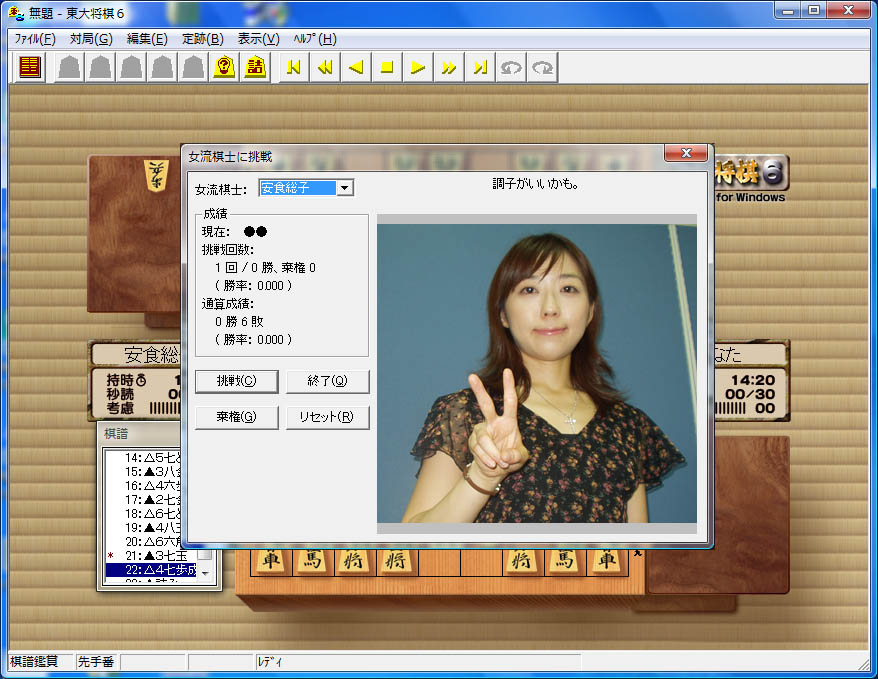
Task: Open the 定跡(B) menu
Action: (x=202, y=39)
